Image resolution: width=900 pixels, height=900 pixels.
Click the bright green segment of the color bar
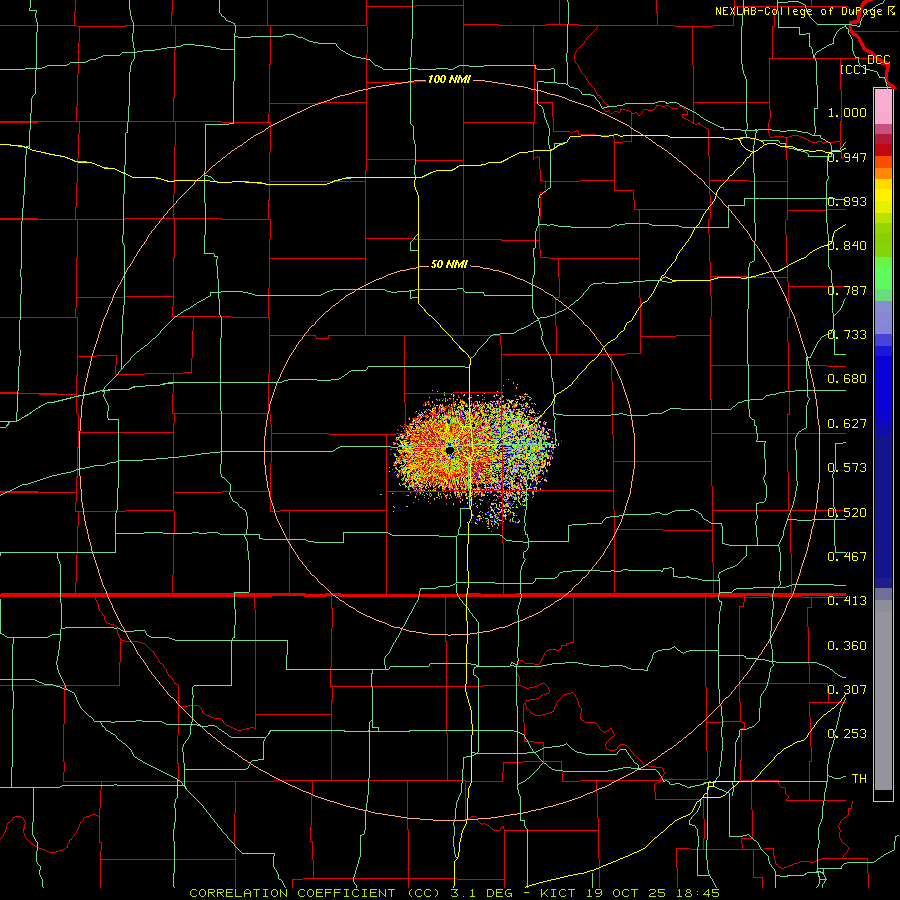pyautogui.click(x=883, y=273)
